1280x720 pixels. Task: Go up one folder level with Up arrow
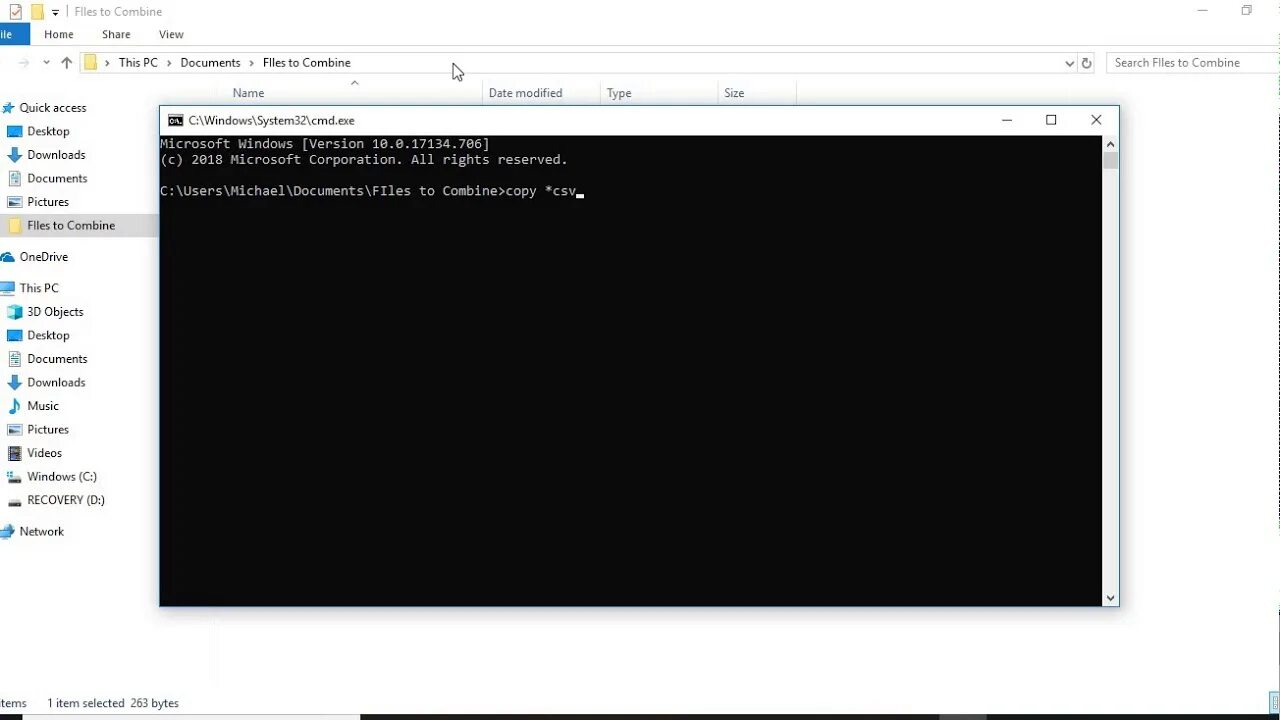coord(66,63)
